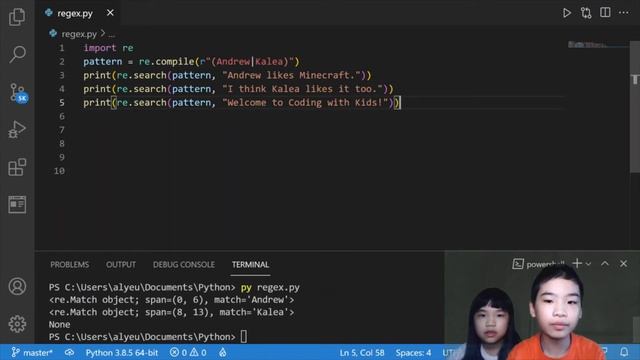The height and width of the screenshot is (360, 640).
Task: Click the terminal prompt cursor input
Action: (x=244, y=337)
